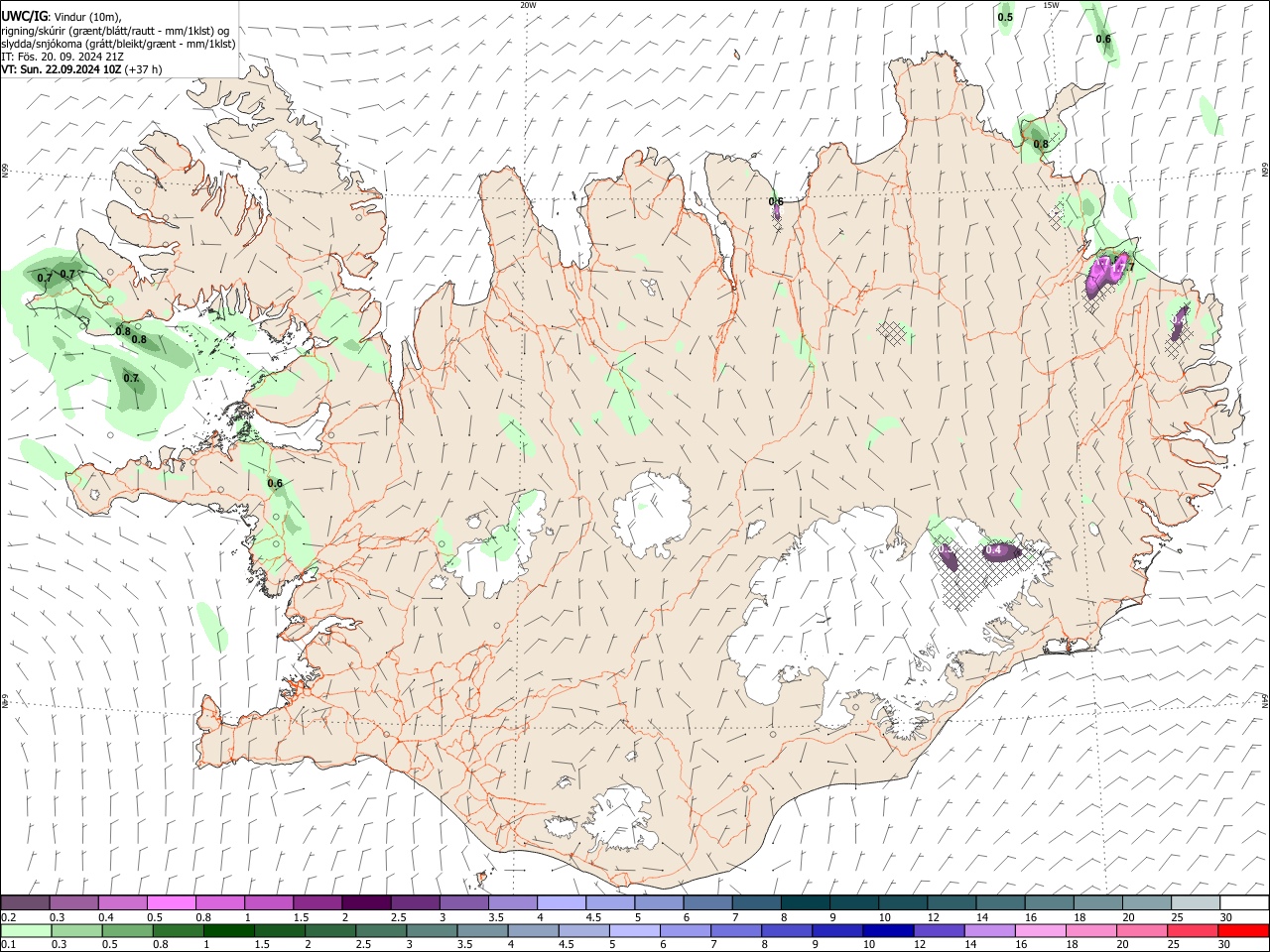Pick lower scale swatch between 5 and 6
The width and height of the screenshot is (1270, 952).
point(635,930)
